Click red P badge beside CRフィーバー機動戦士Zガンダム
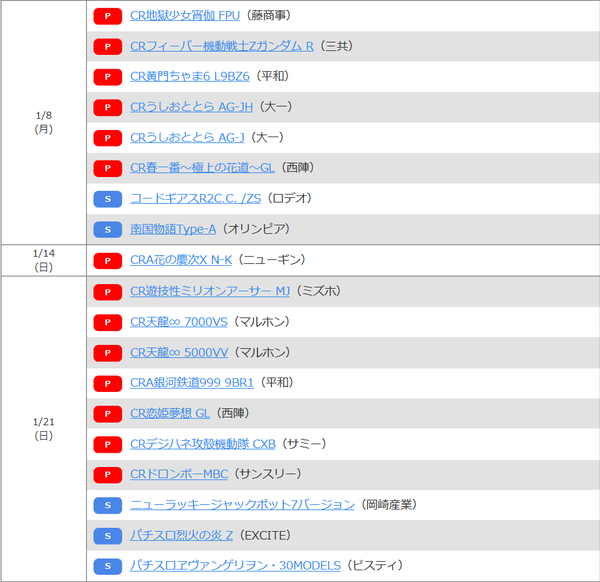Image resolution: width=600 pixels, height=582 pixels. (x=108, y=47)
